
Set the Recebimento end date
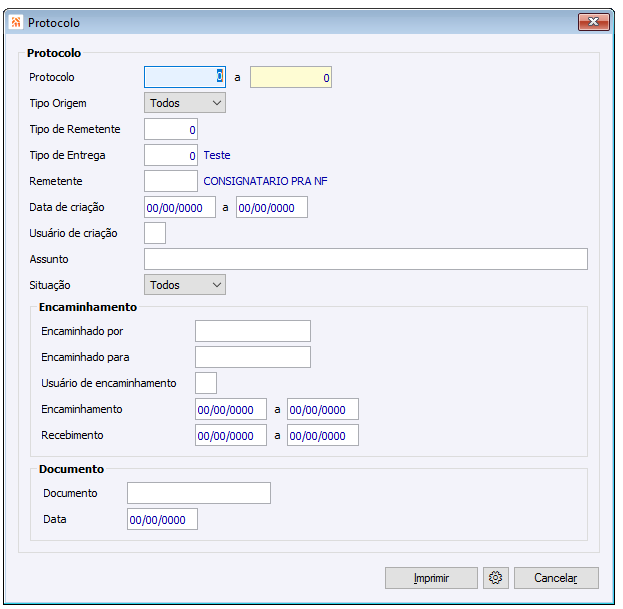tap(323, 435)
